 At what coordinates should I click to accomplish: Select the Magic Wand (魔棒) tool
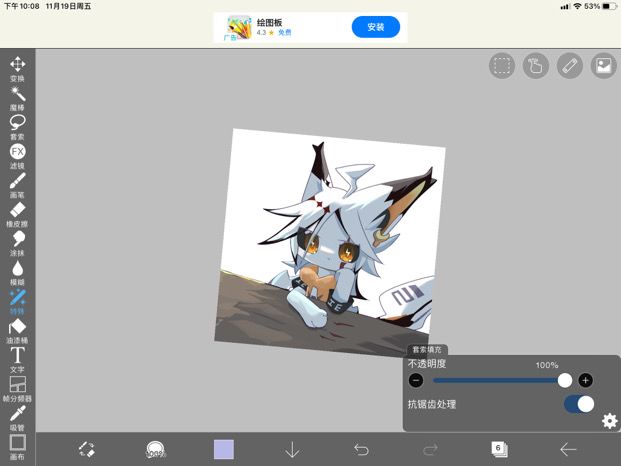[x=17, y=98]
